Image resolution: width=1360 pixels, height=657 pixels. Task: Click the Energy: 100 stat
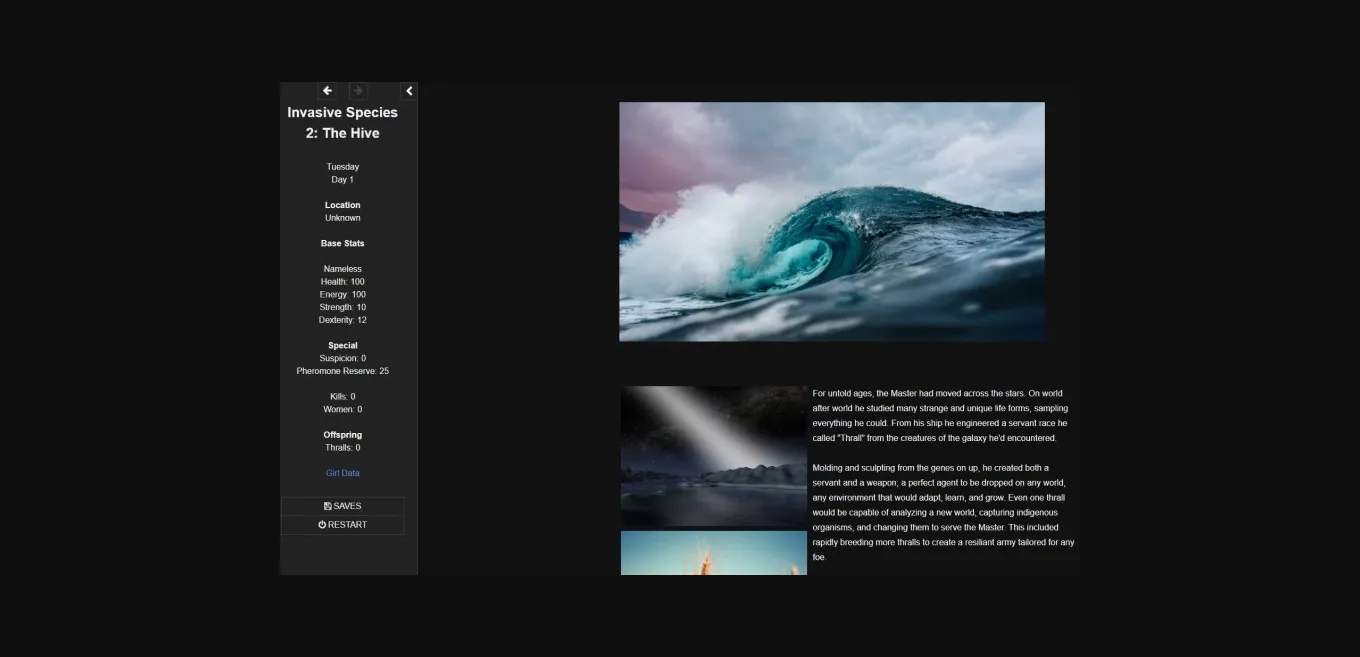tap(342, 295)
